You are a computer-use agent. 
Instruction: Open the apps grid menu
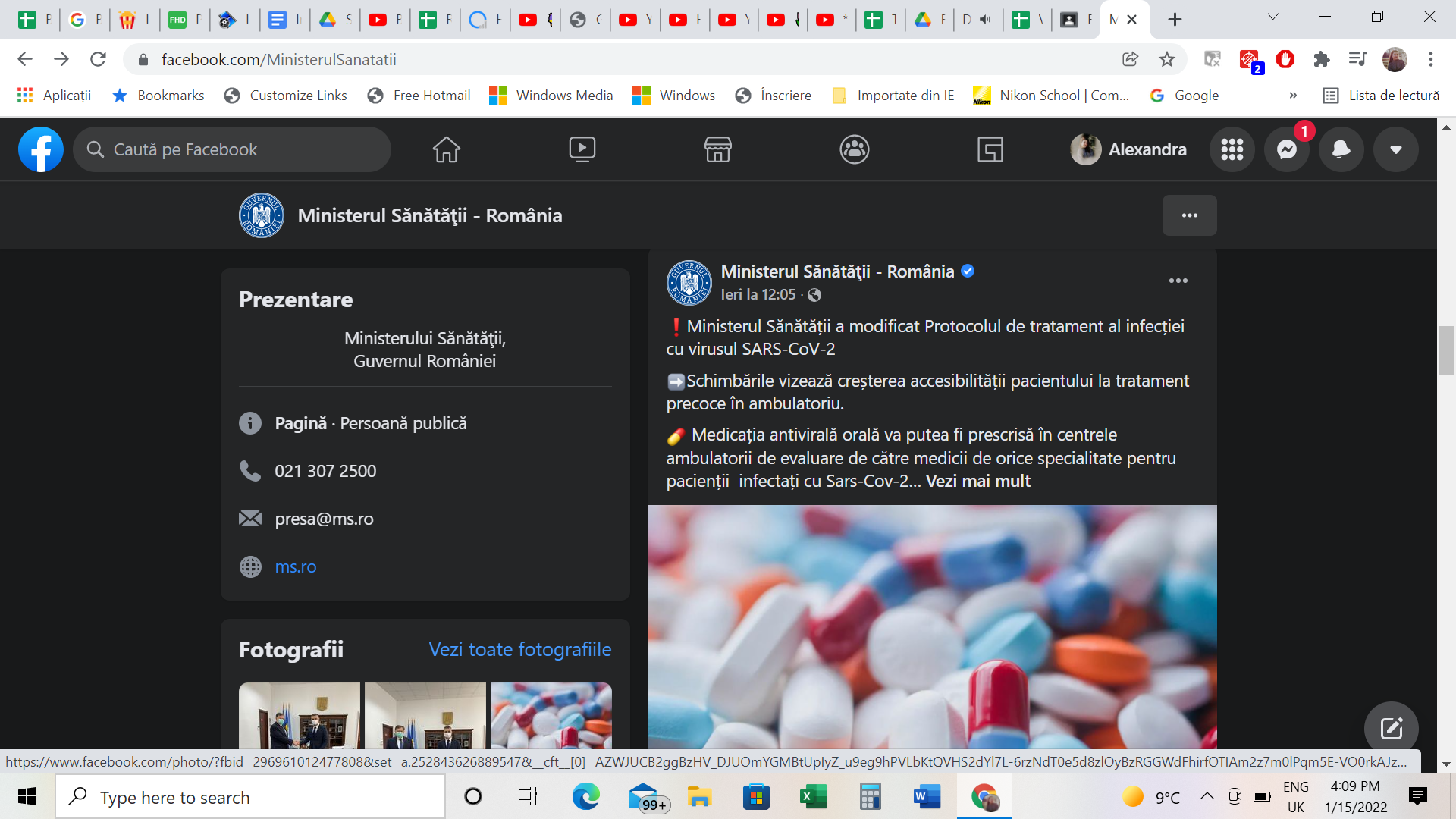point(1232,149)
